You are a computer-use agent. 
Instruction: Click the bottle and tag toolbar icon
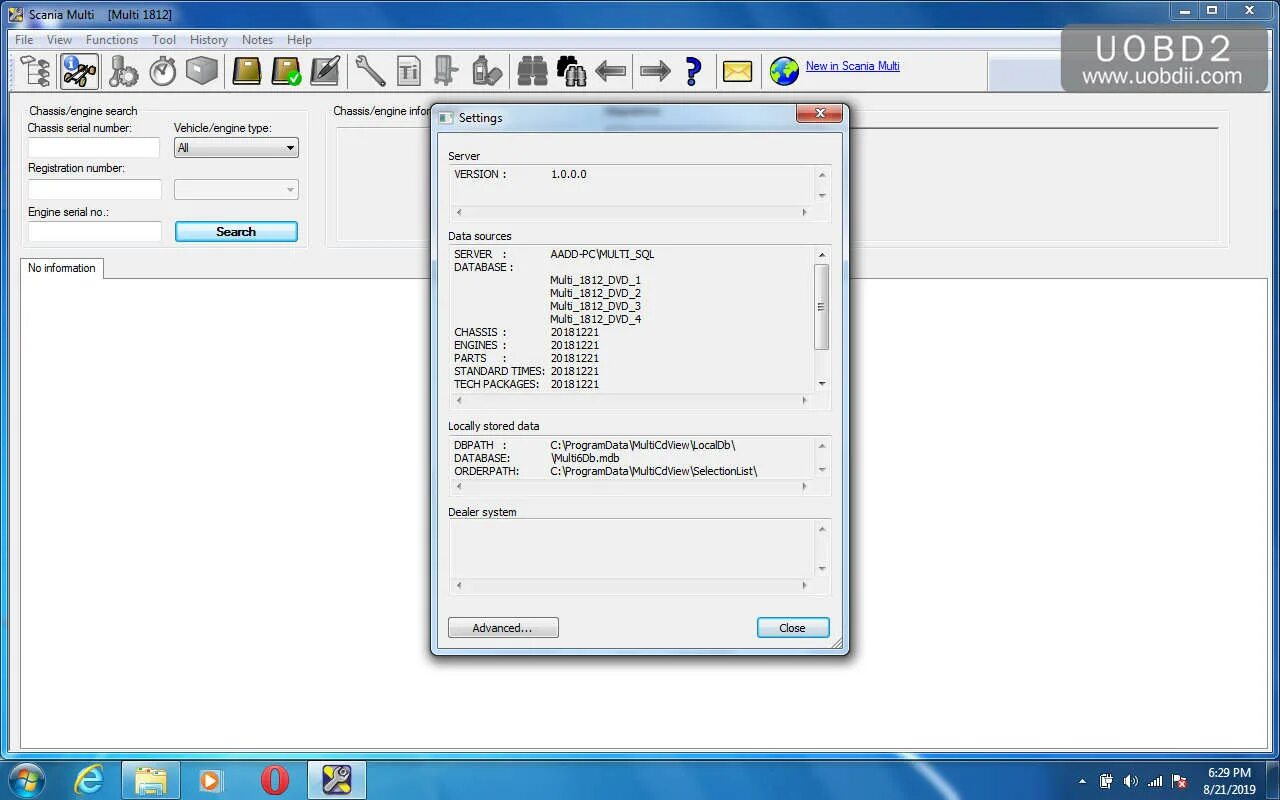pos(486,71)
